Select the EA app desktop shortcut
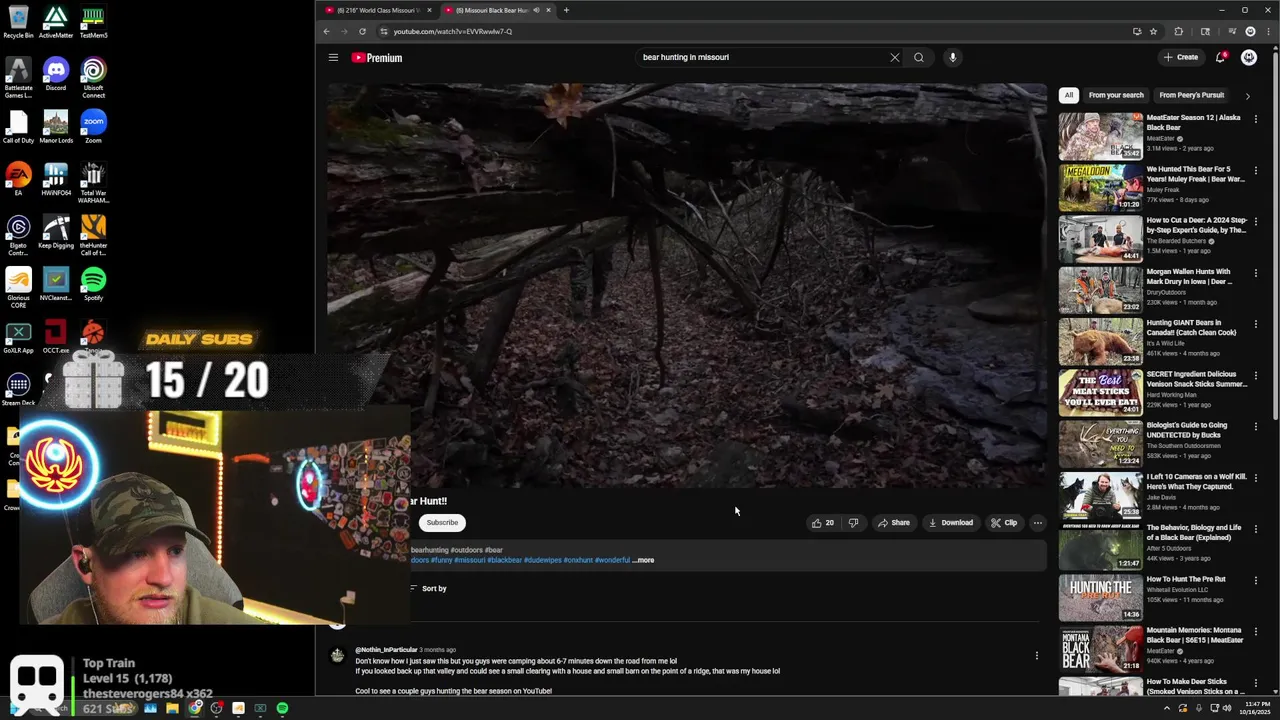Screen dimensions: 1280x720 click(x=18, y=179)
